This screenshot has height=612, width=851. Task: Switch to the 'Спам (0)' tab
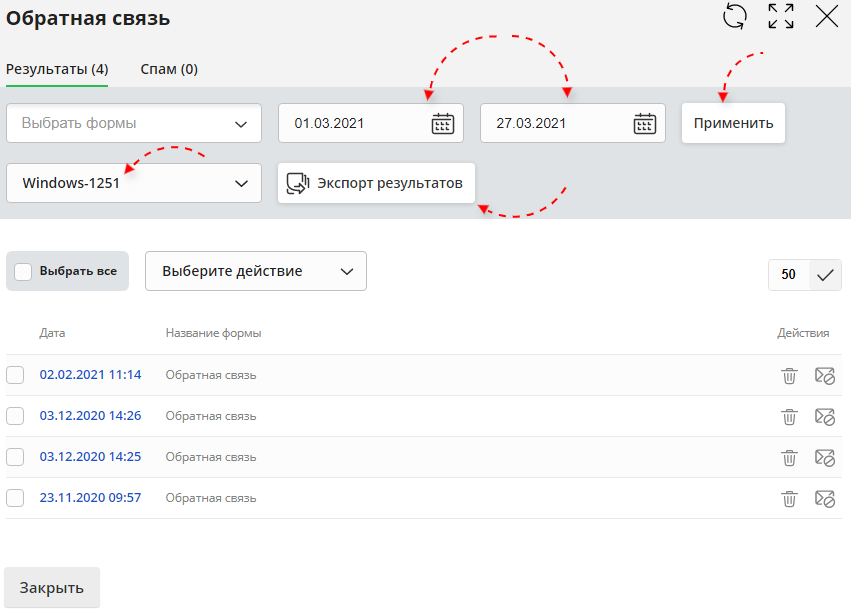[x=169, y=70]
